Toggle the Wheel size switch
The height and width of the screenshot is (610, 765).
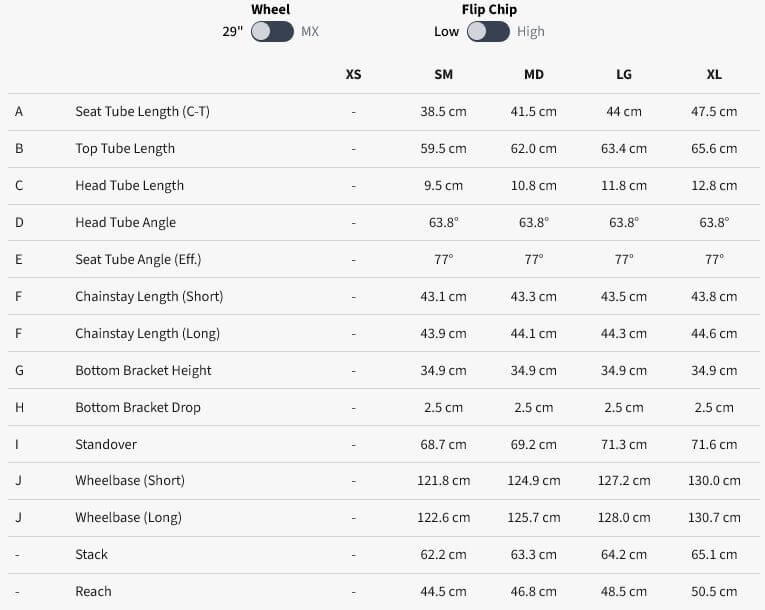[272, 31]
